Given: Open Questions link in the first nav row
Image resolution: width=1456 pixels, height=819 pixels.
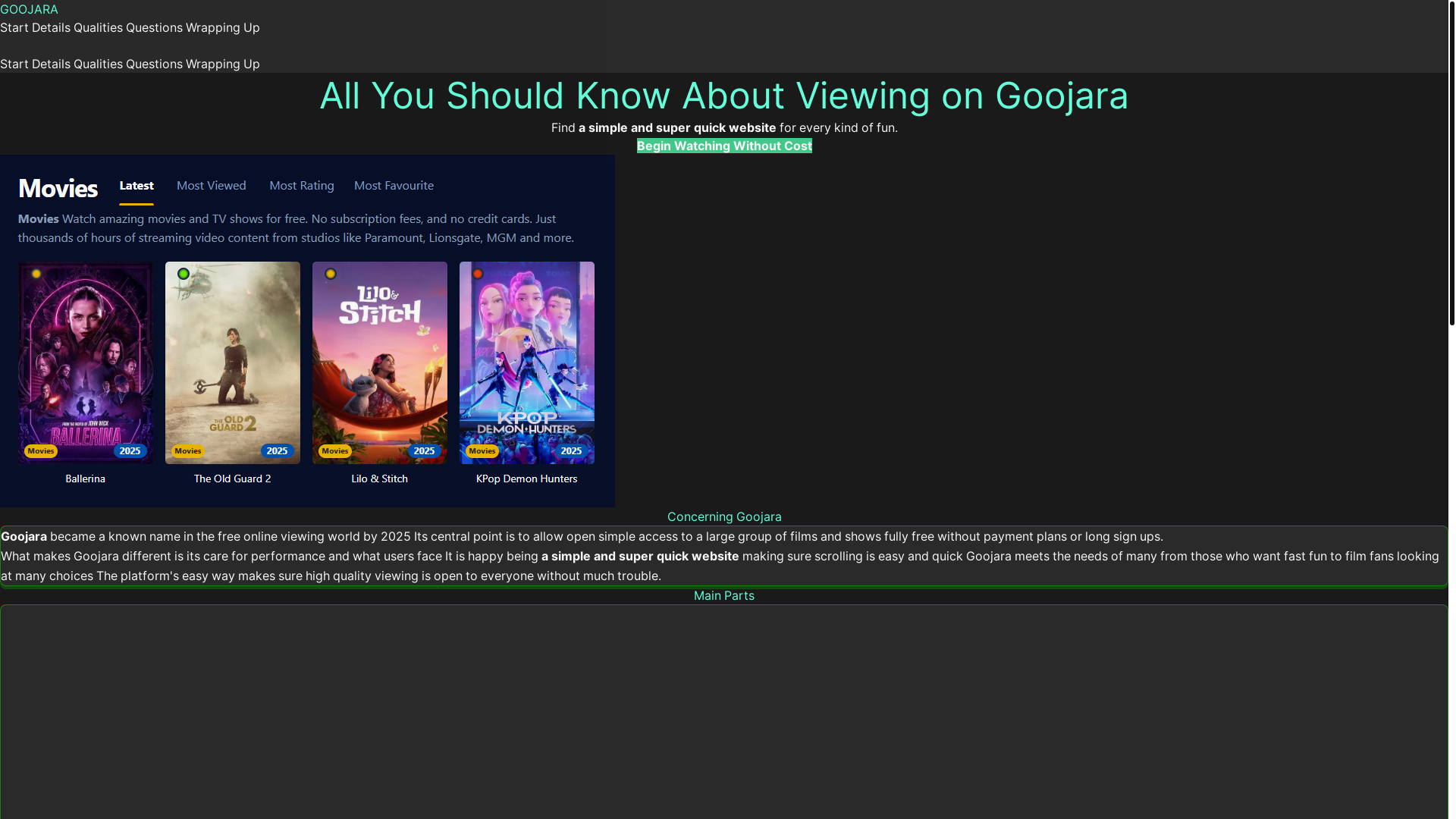Looking at the screenshot, I should click(x=154, y=27).
